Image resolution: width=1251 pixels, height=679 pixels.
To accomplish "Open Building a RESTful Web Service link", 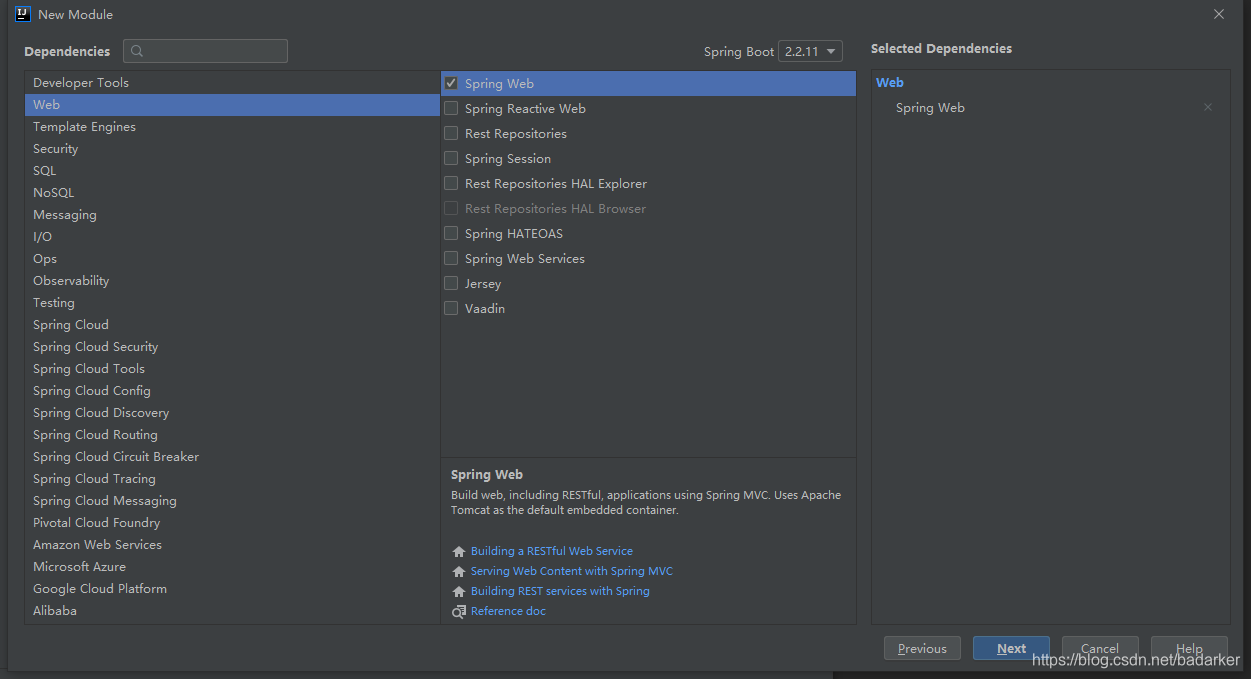I will (x=552, y=551).
